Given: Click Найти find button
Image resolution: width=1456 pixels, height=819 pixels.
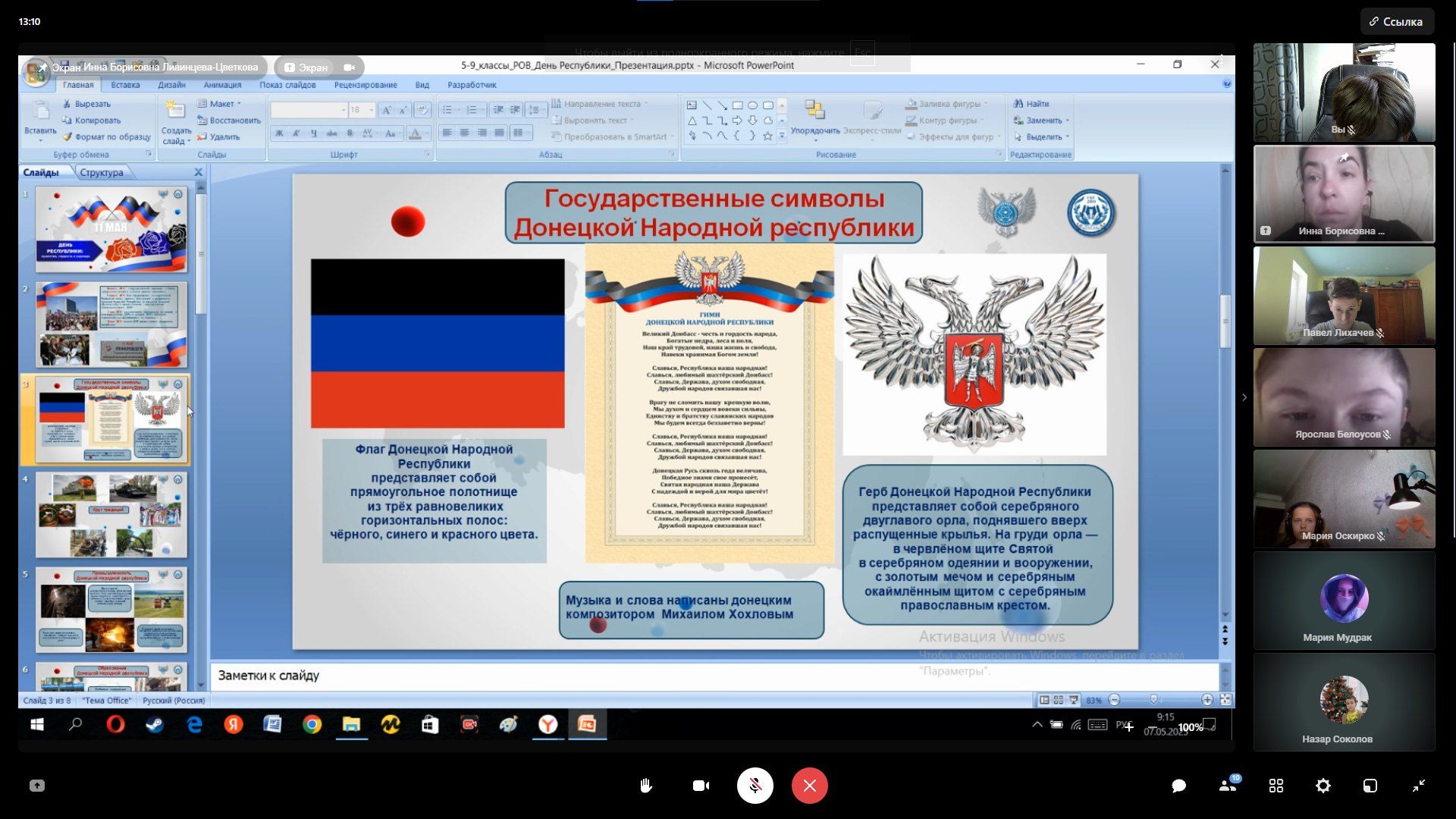Looking at the screenshot, I should [1031, 104].
